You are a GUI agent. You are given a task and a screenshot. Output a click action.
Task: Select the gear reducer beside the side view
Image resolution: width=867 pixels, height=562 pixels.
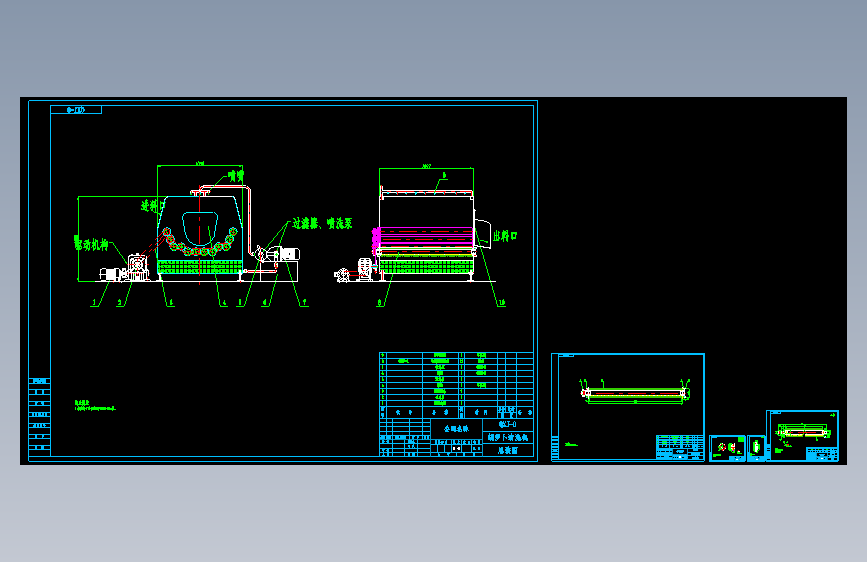364,269
